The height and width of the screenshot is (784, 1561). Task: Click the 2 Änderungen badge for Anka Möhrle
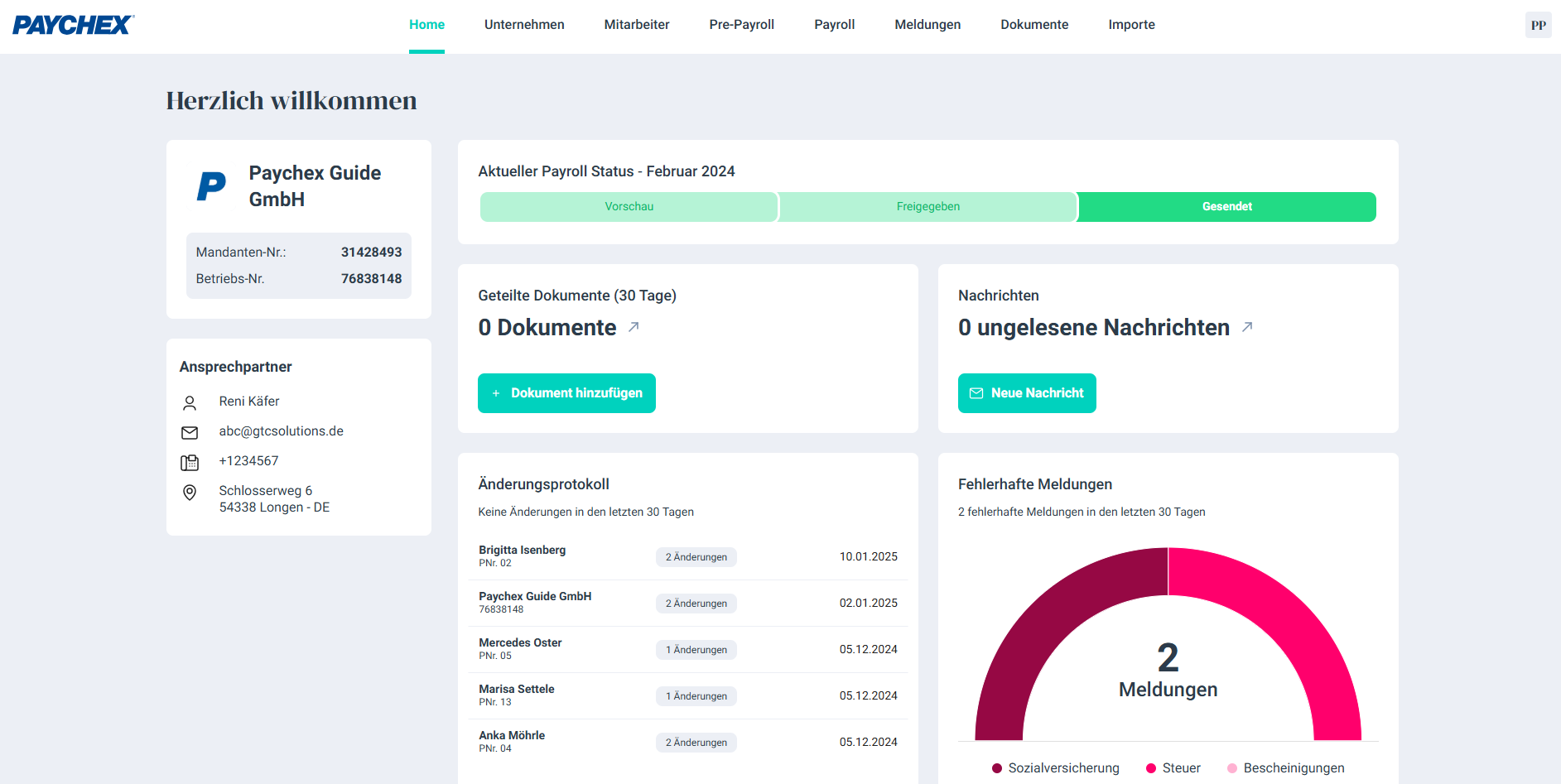point(696,743)
